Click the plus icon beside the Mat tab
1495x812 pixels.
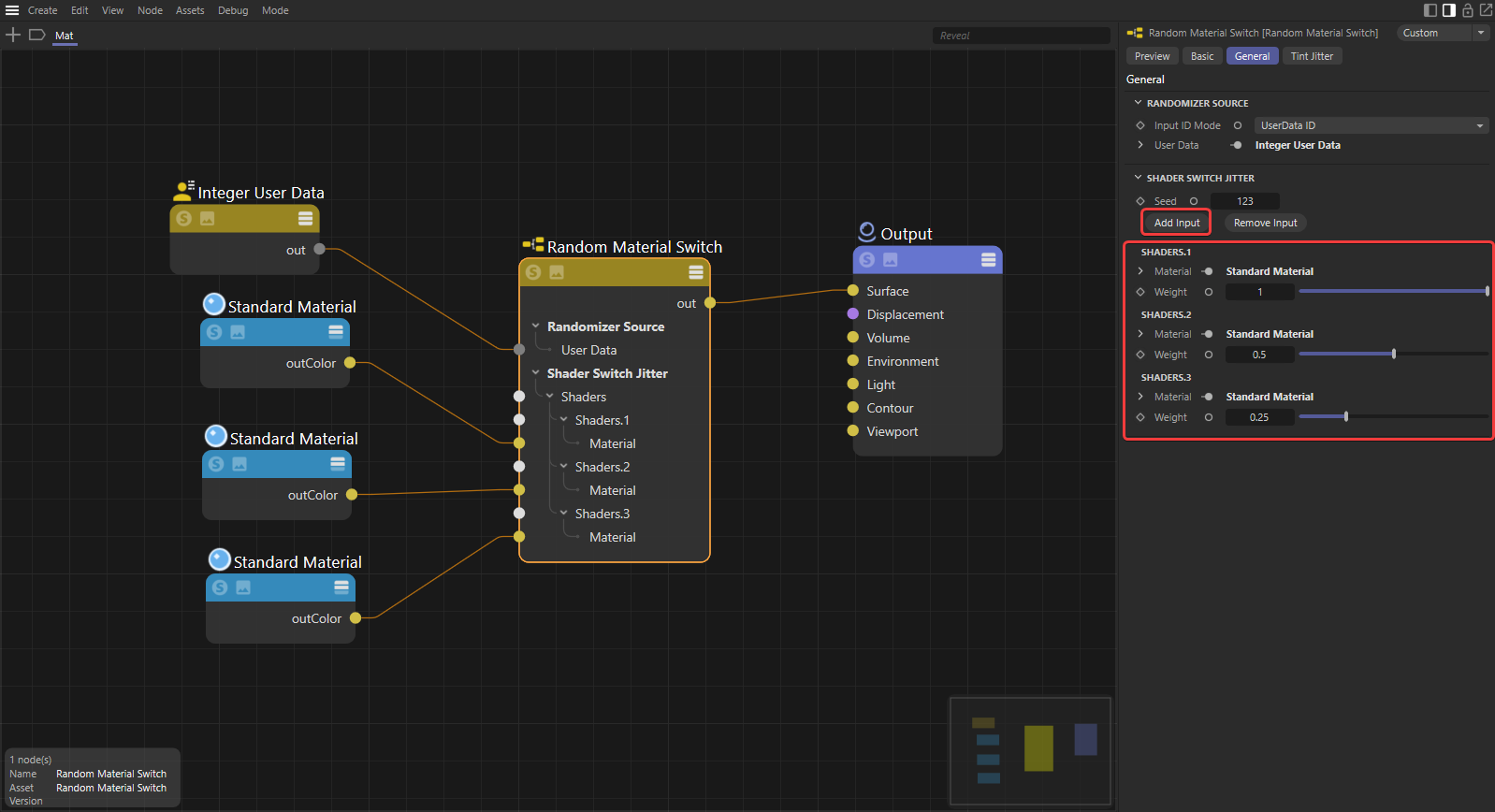tap(13, 35)
